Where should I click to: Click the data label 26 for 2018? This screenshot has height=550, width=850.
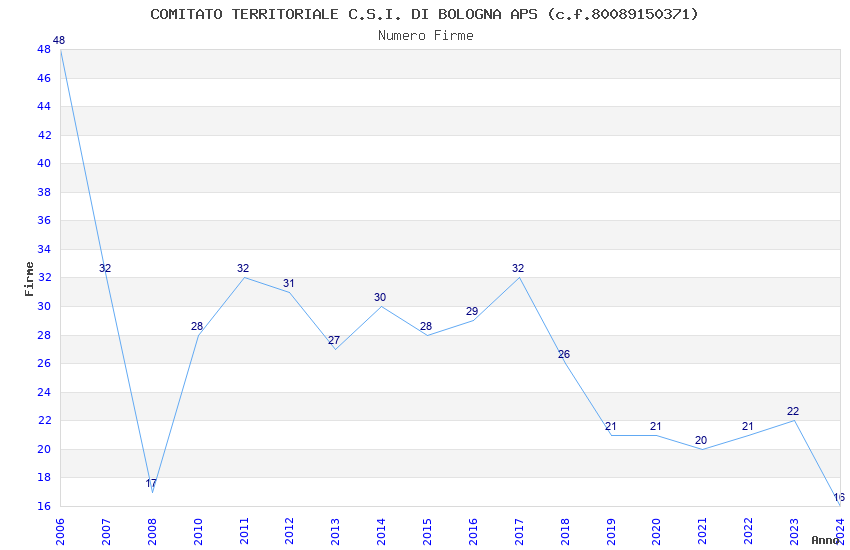[564, 354]
